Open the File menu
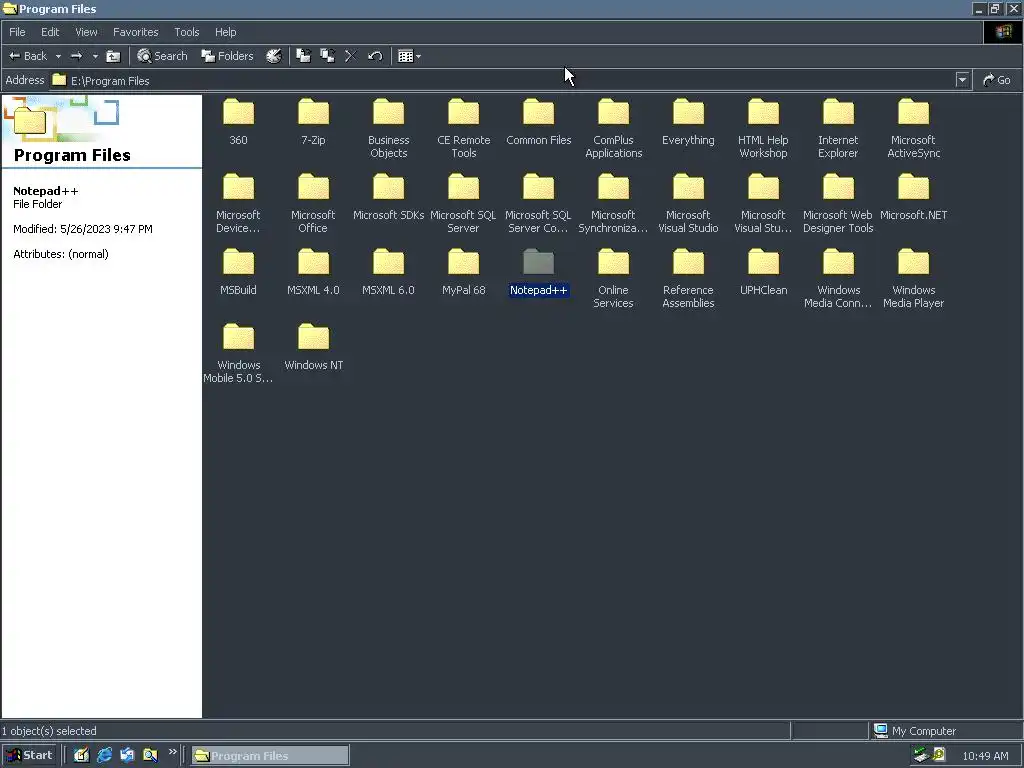This screenshot has height=768, width=1024. (x=18, y=32)
